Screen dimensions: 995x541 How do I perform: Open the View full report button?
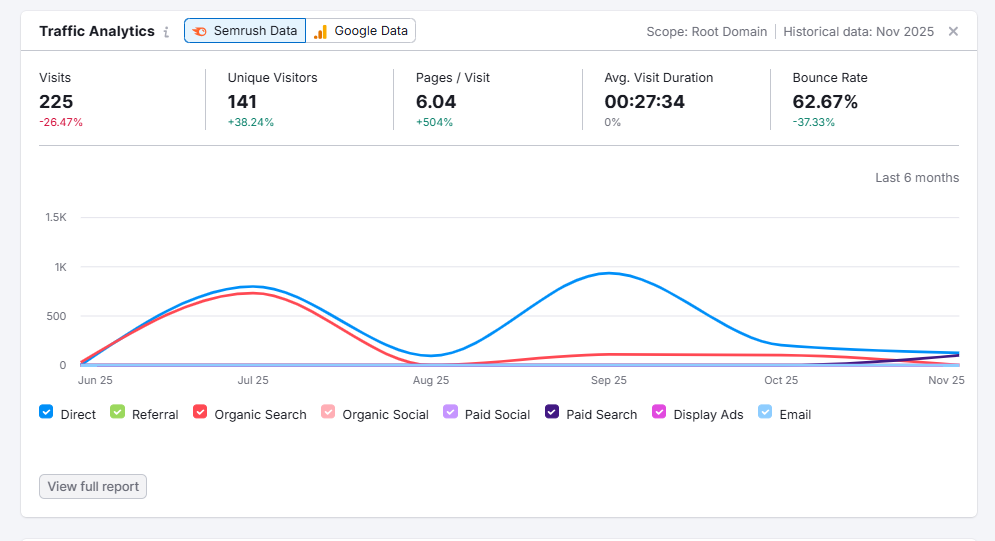93,487
